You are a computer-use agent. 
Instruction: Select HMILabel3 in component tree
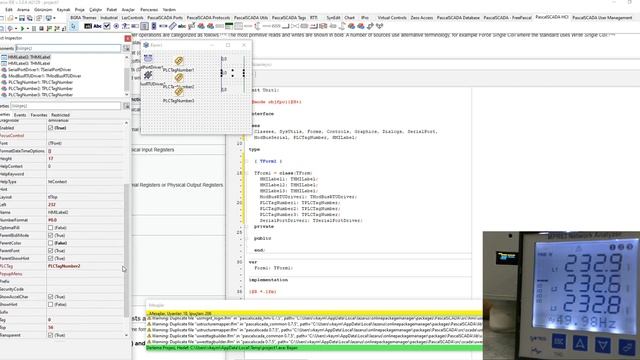29,63
